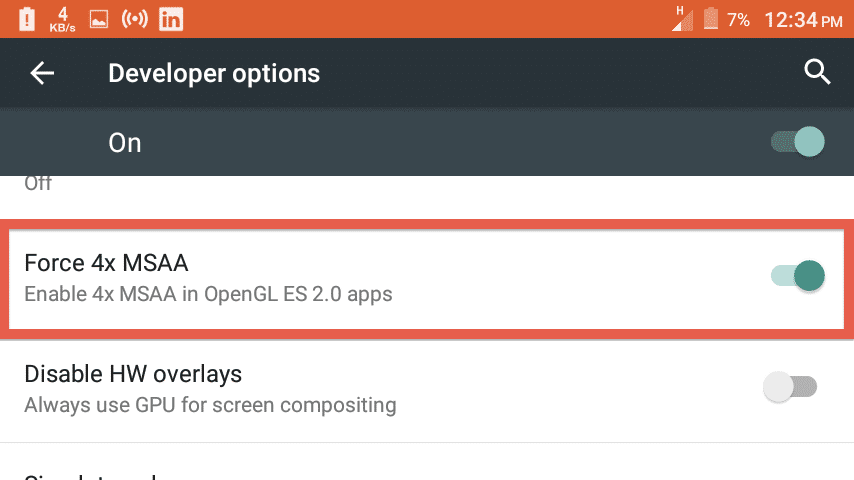
Task: Tap the On label in master bar
Action: [x=125, y=143]
